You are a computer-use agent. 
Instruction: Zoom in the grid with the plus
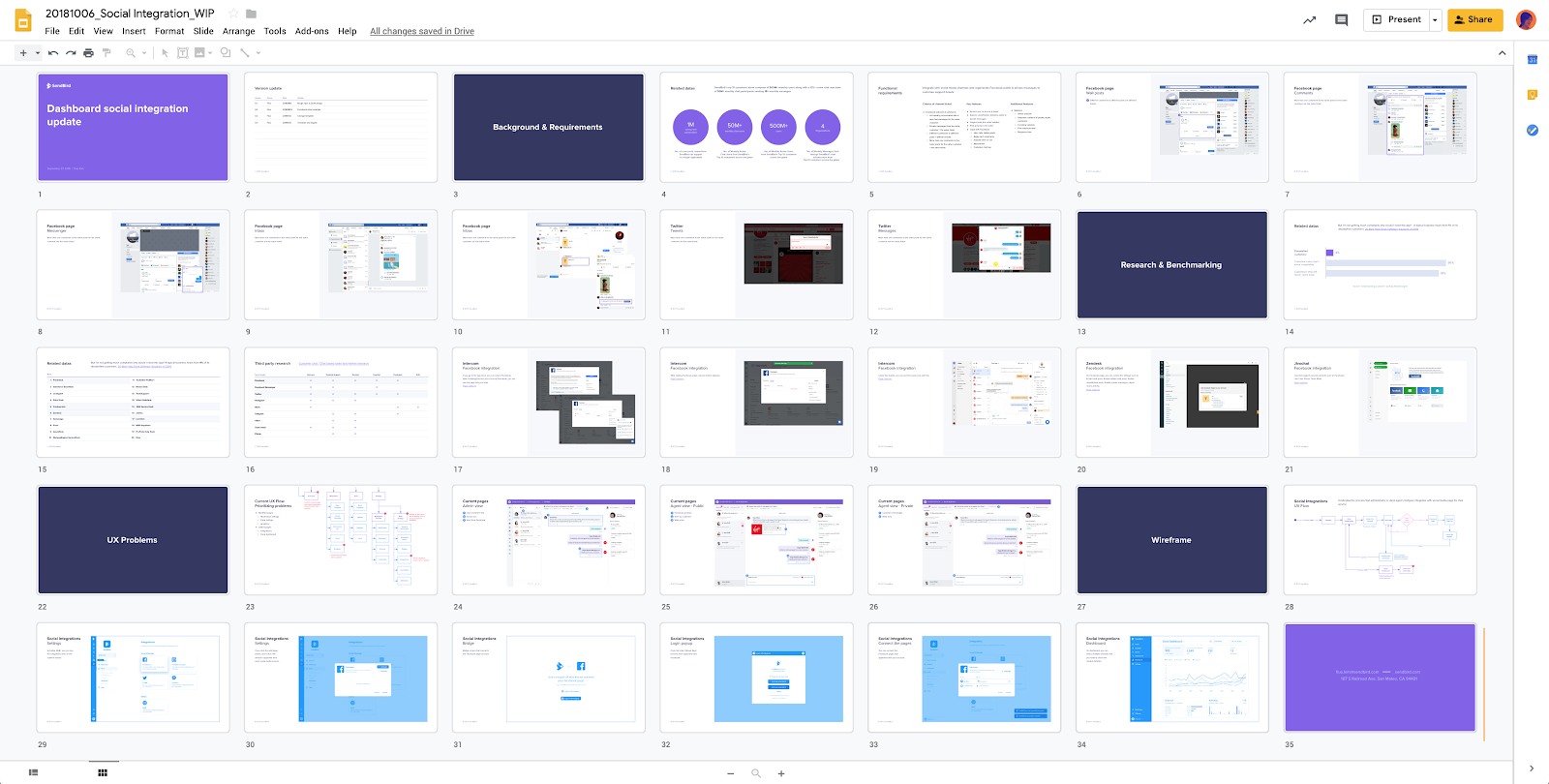[781, 773]
